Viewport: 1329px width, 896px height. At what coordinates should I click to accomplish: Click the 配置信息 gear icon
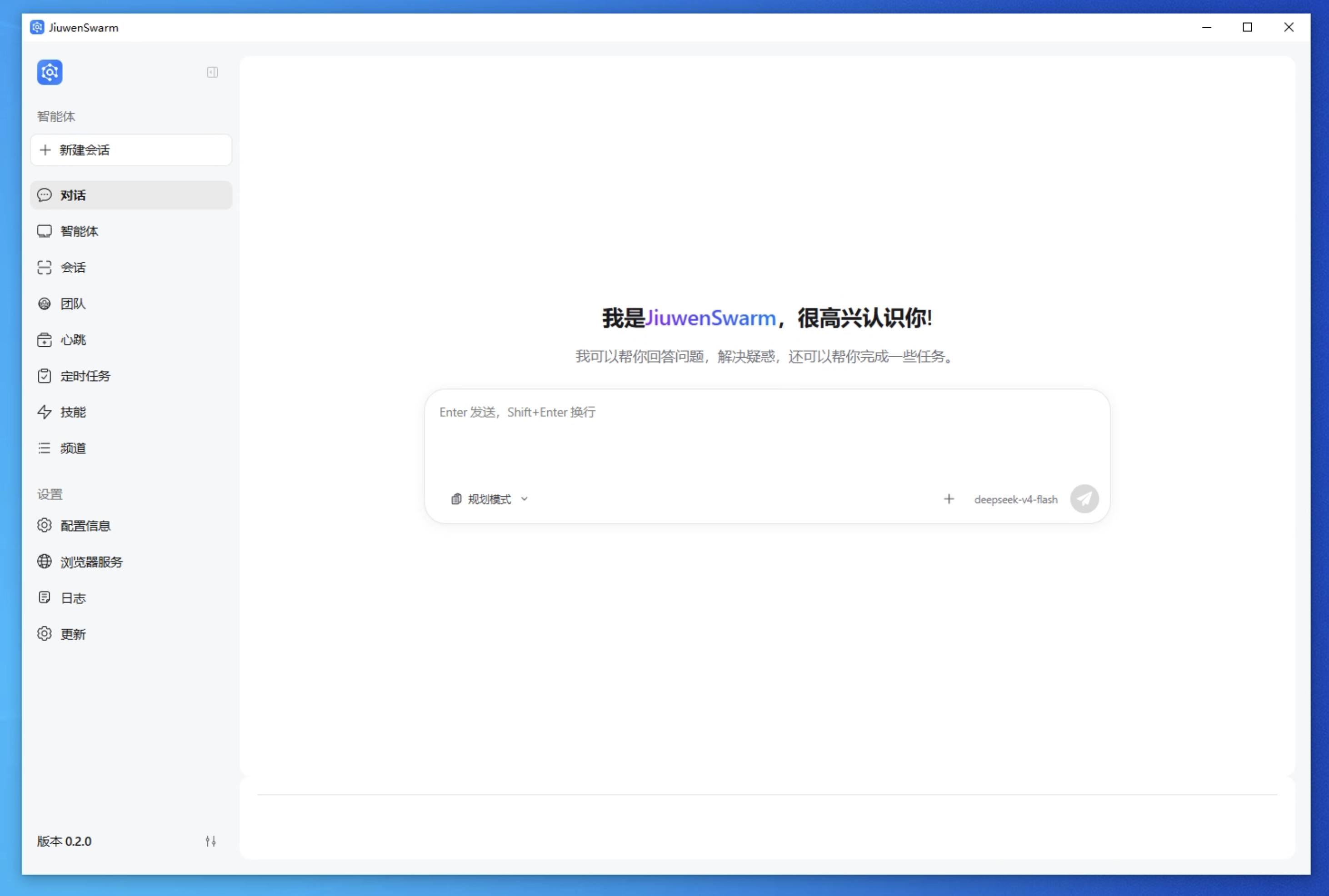pos(44,526)
